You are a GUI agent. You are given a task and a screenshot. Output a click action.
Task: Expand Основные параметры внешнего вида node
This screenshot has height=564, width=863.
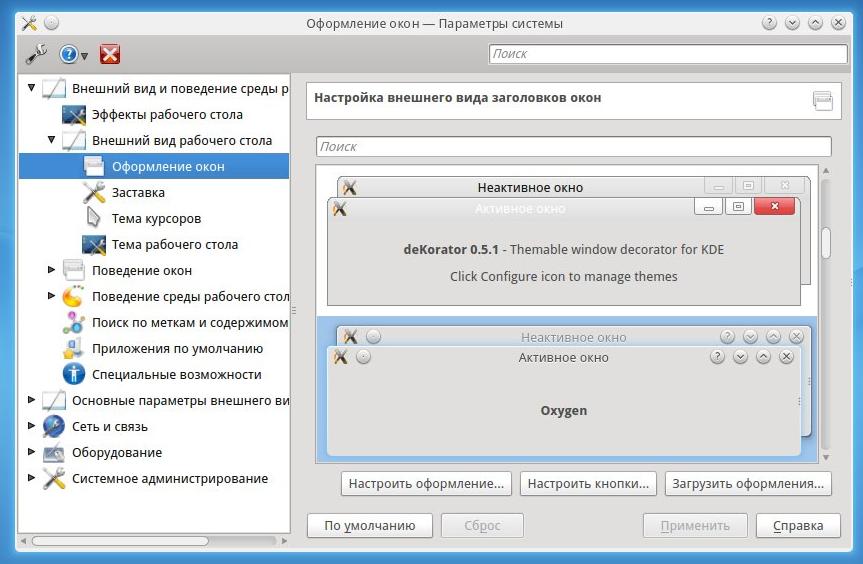tap(31, 399)
